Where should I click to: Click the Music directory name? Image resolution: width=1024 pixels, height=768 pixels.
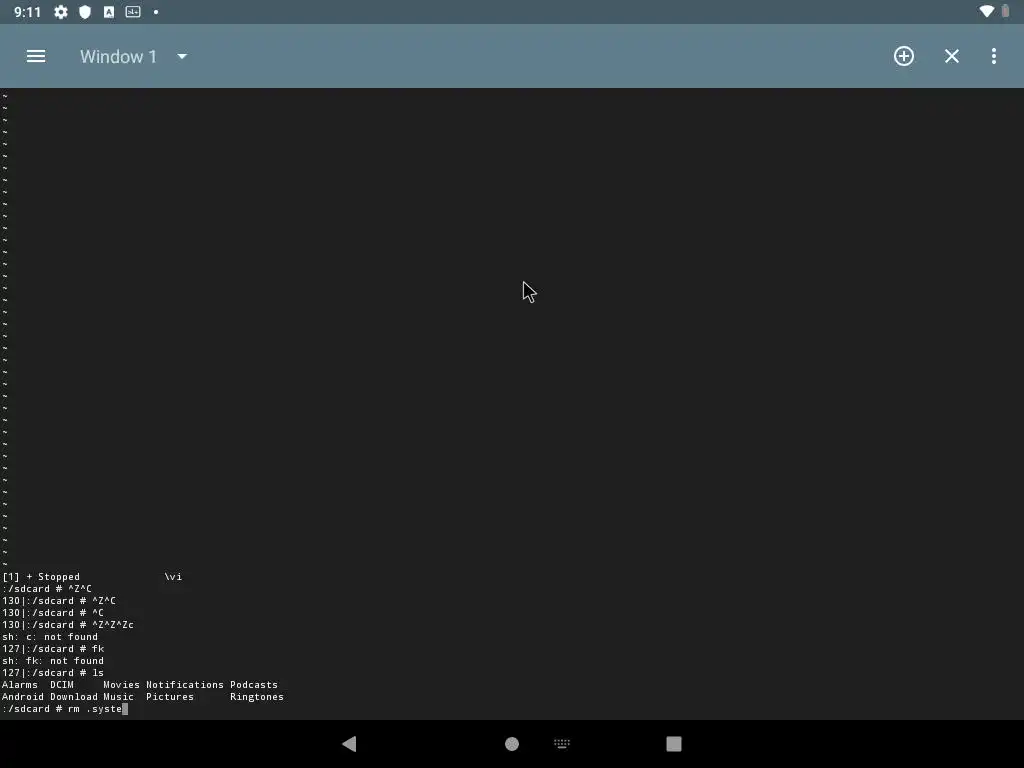[118, 697]
